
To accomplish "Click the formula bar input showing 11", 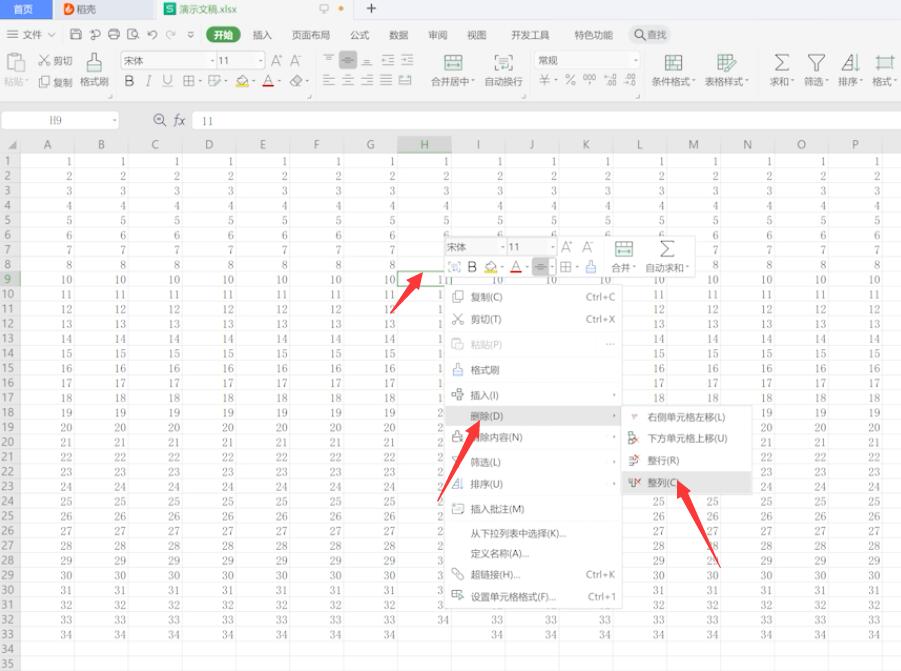I will 546,121.
